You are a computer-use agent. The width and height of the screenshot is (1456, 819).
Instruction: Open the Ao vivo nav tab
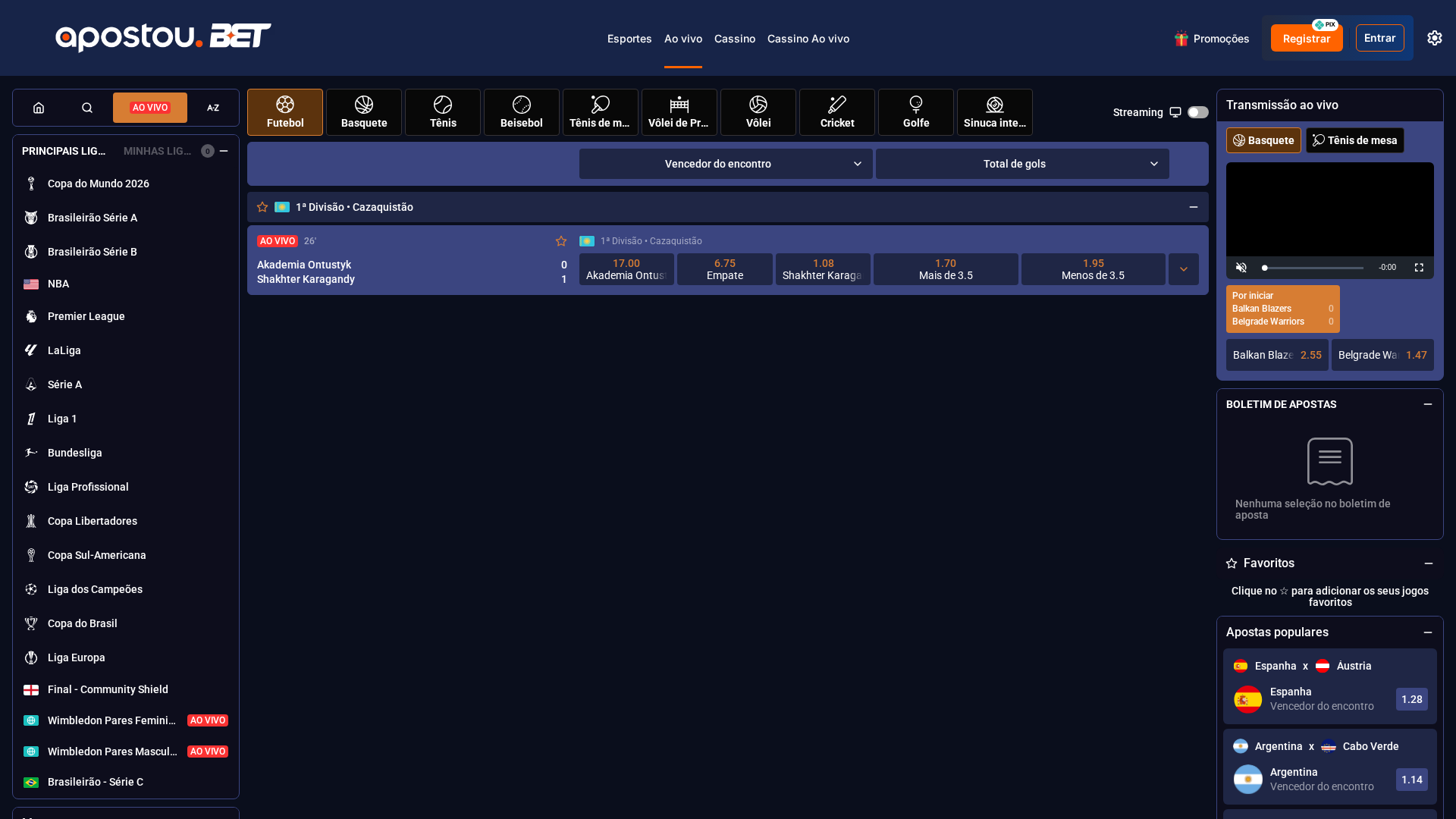click(683, 39)
